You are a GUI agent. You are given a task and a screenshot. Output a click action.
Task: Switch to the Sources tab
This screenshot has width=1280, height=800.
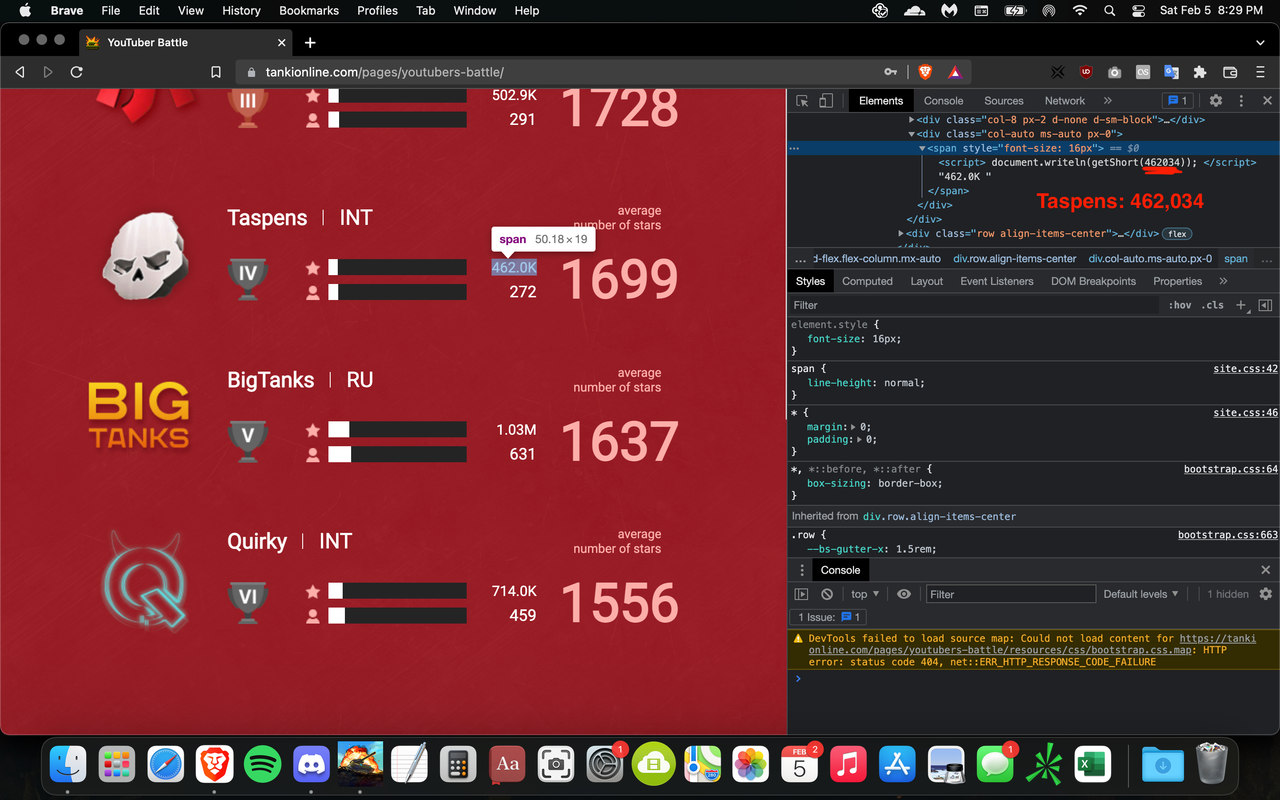[1003, 101]
